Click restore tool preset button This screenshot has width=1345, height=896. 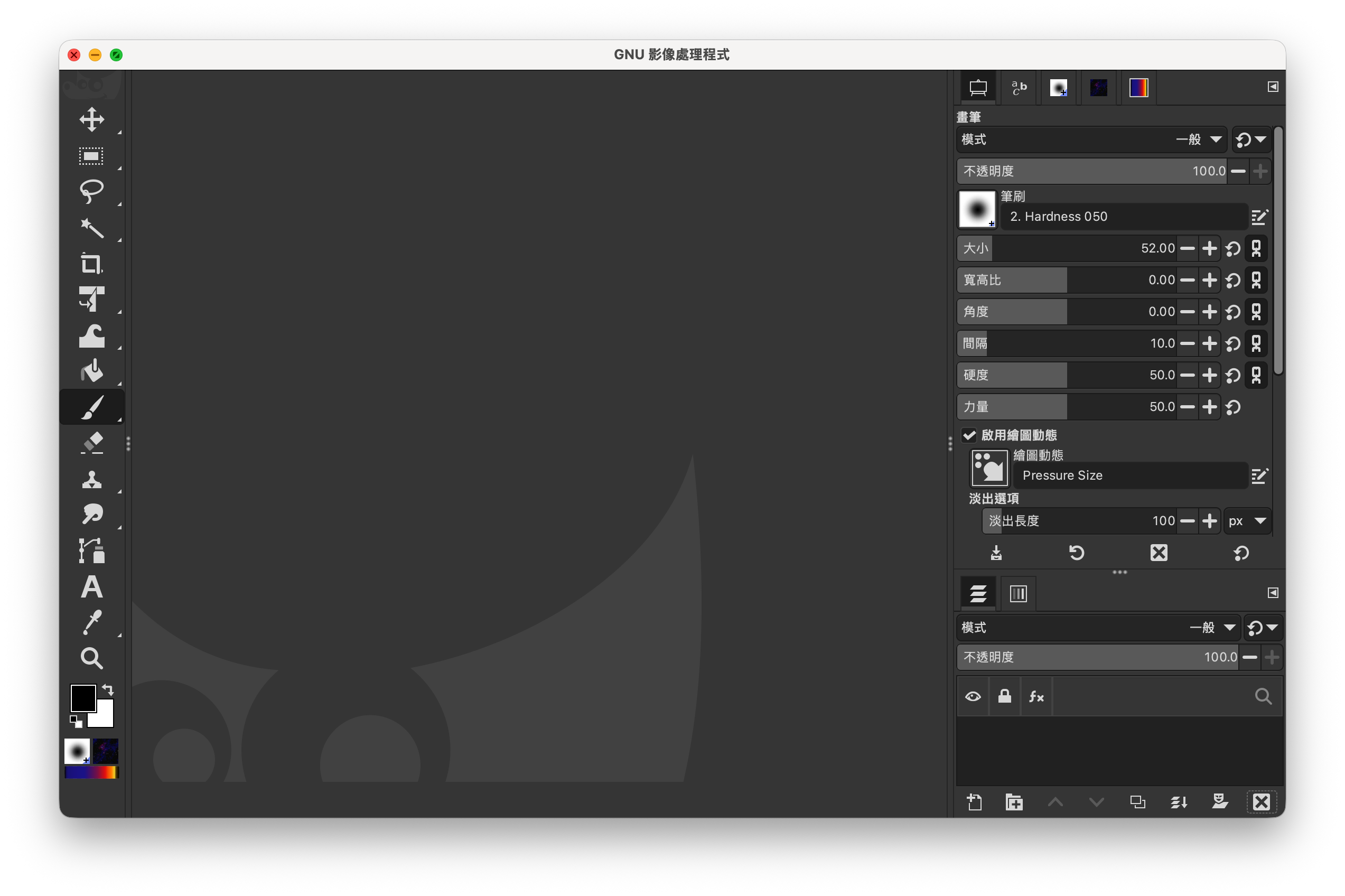click(1077, 553)
